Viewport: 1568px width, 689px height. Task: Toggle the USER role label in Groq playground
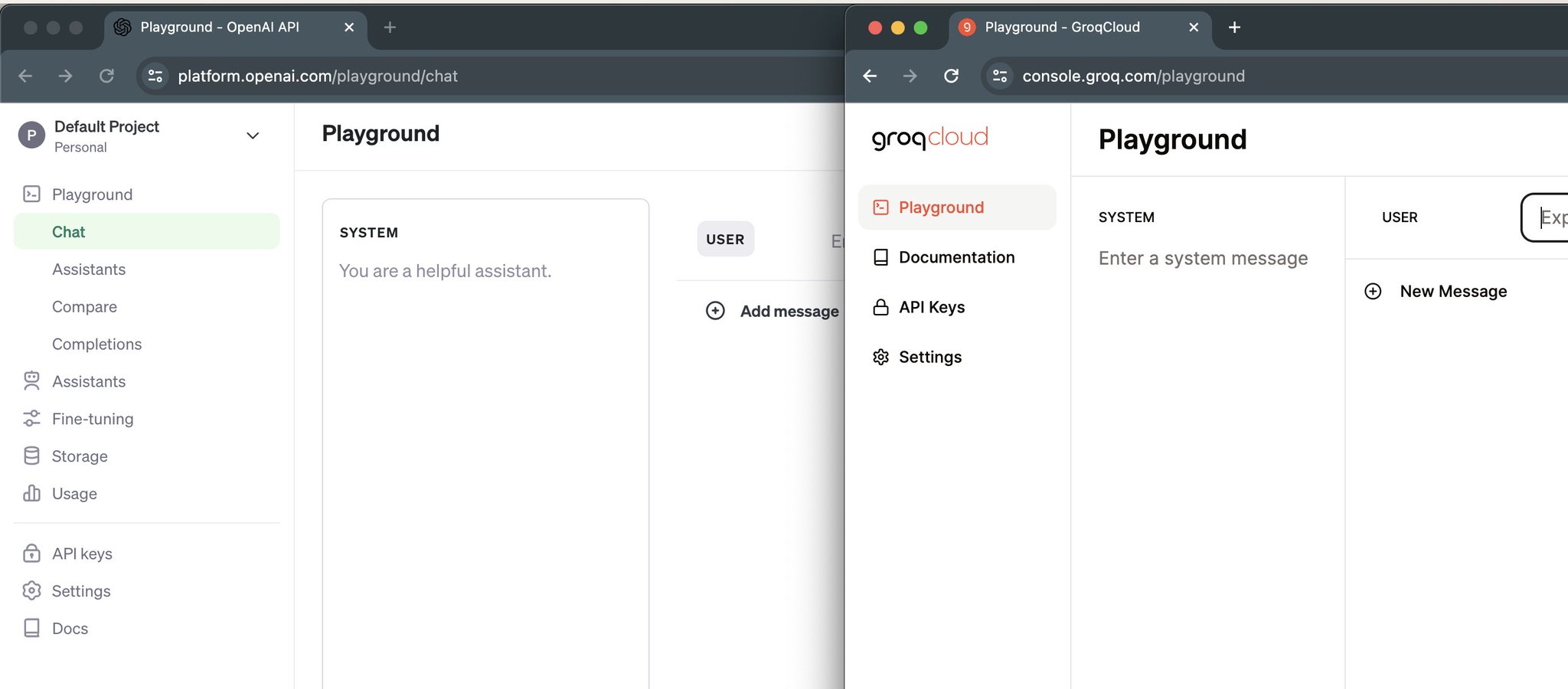(x=1400, y=217)
